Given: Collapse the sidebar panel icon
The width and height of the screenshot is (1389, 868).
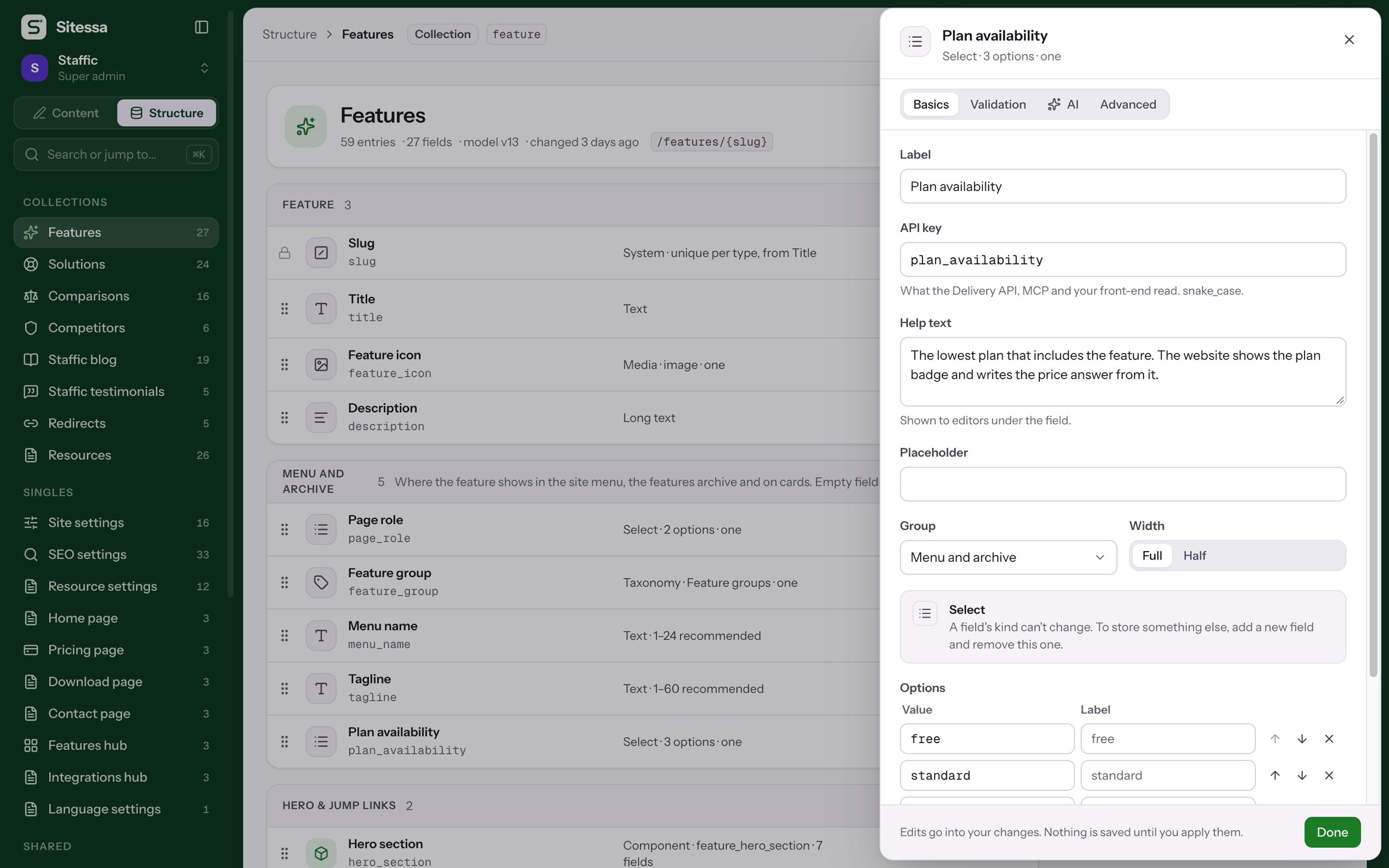Looking at the screenshot, I should pyautogui.click(x=201, y=27).
